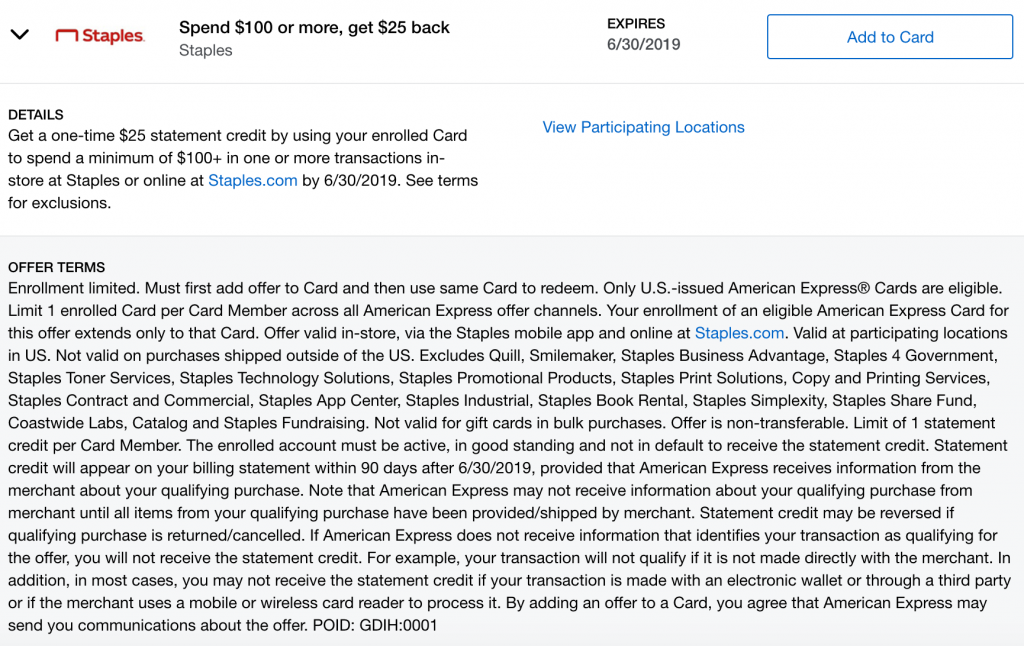Click the gray Staples merchant name under the title
The image size is (1024, 646).
206,50
